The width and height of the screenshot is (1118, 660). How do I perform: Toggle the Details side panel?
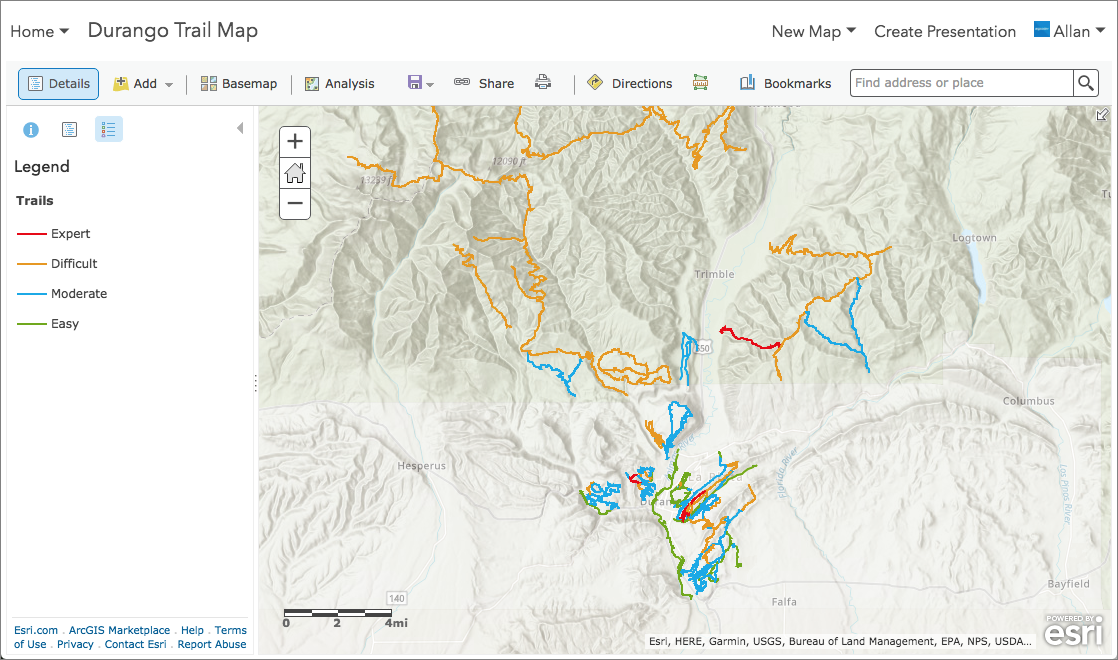point(59,84)
